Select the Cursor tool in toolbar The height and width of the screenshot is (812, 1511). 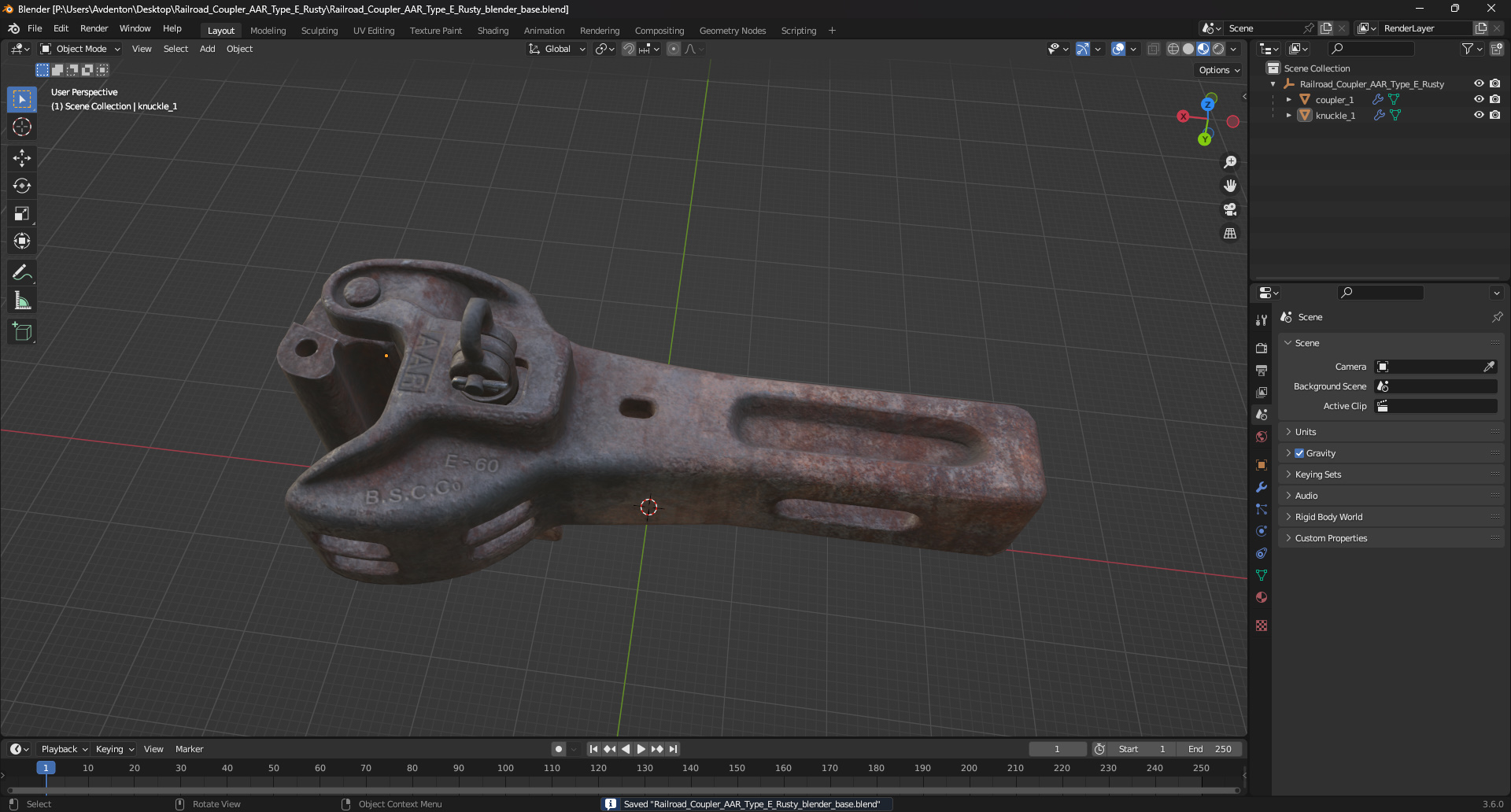coord(22,127)
